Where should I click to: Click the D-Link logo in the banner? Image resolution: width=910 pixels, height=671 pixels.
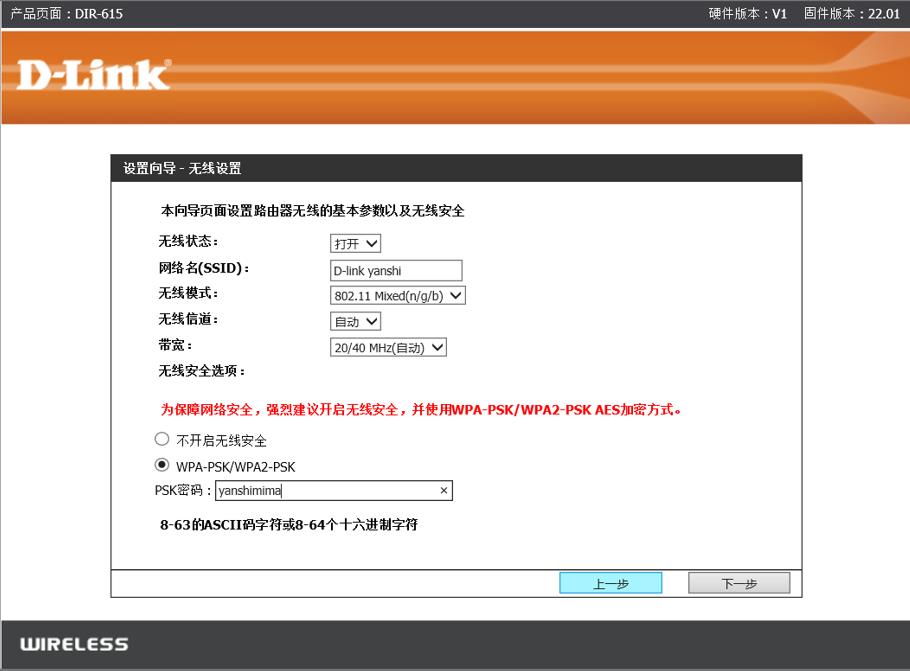pyautogui.click(x=93, y=74)
